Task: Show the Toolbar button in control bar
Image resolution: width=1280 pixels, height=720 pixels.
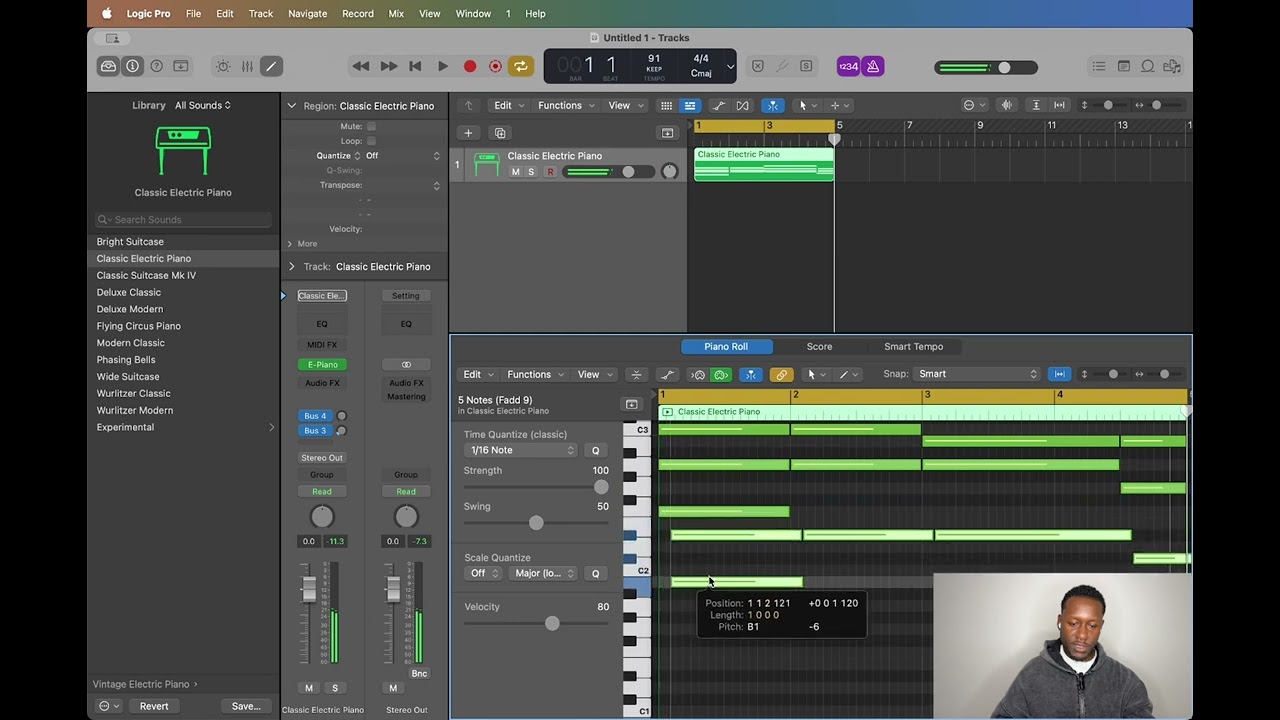Action: (181, 66)
